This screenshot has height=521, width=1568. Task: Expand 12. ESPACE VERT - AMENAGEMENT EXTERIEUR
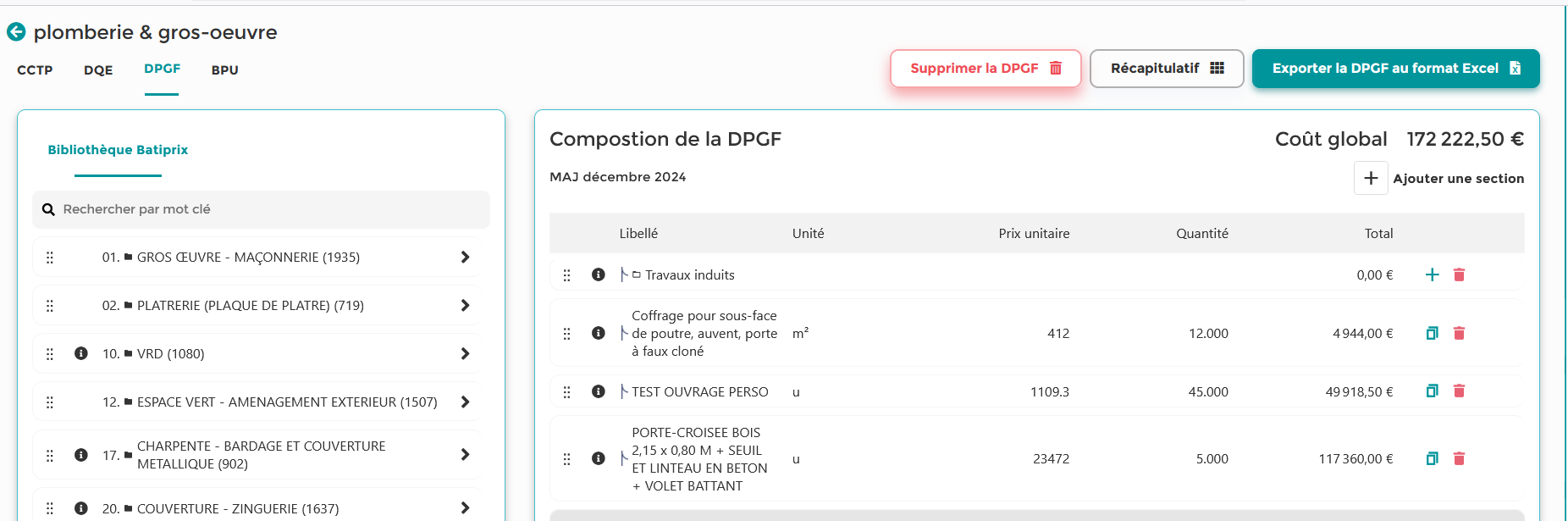point(465,402)
